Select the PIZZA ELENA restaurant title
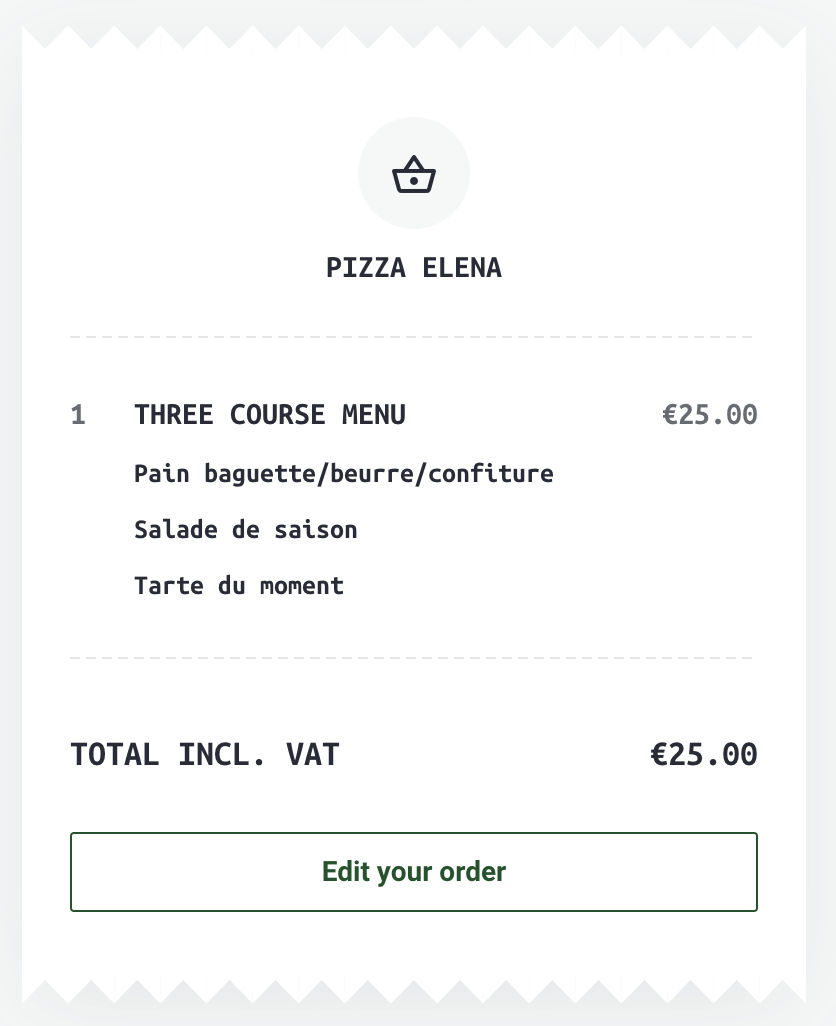 point(413,268)
